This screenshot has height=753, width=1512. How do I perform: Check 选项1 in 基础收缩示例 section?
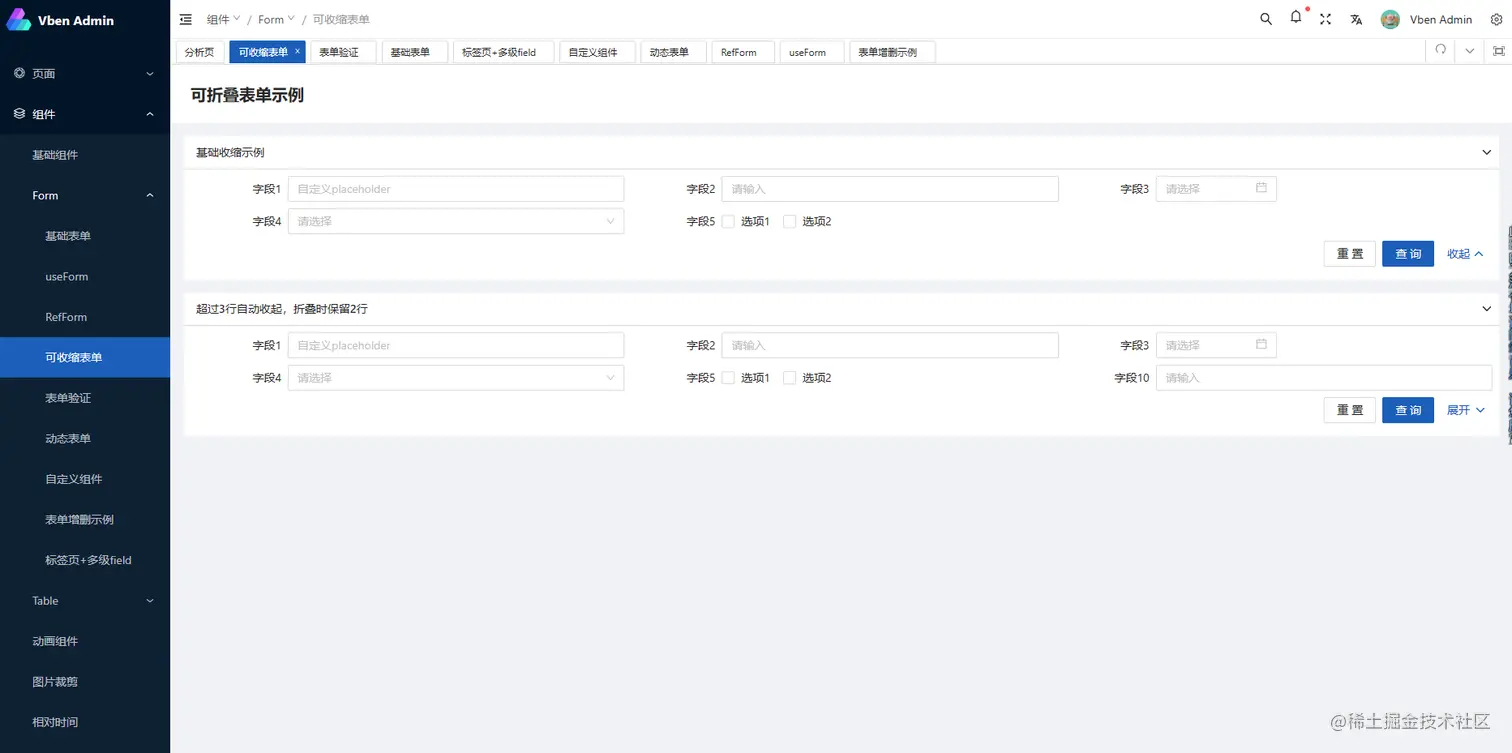click(728, 221)
